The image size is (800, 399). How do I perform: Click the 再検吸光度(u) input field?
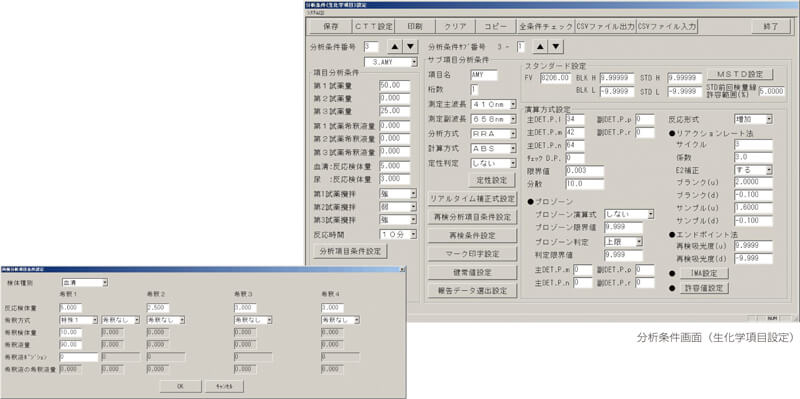pyautogui.click(x=754, y=246)
